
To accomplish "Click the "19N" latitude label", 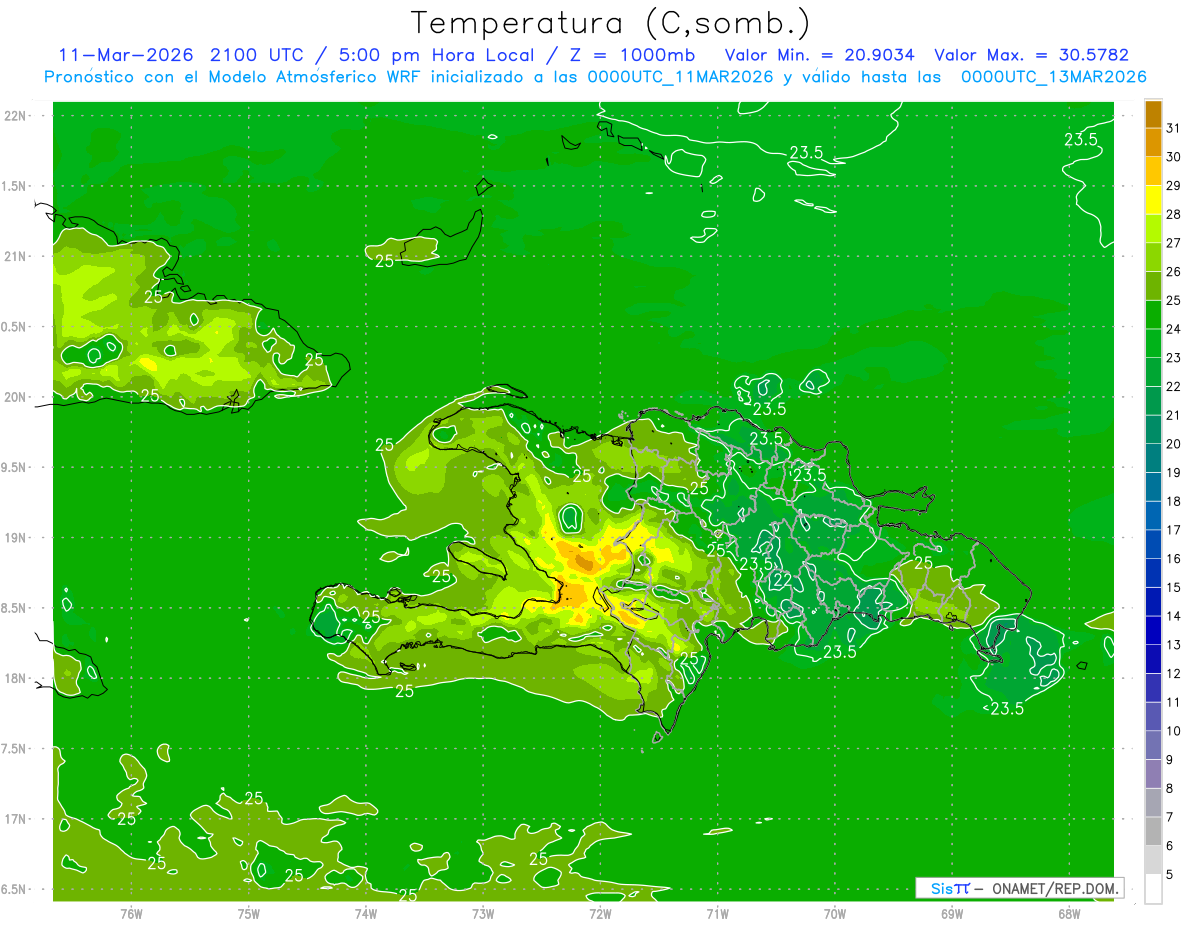I will click(x=15, y=538).
